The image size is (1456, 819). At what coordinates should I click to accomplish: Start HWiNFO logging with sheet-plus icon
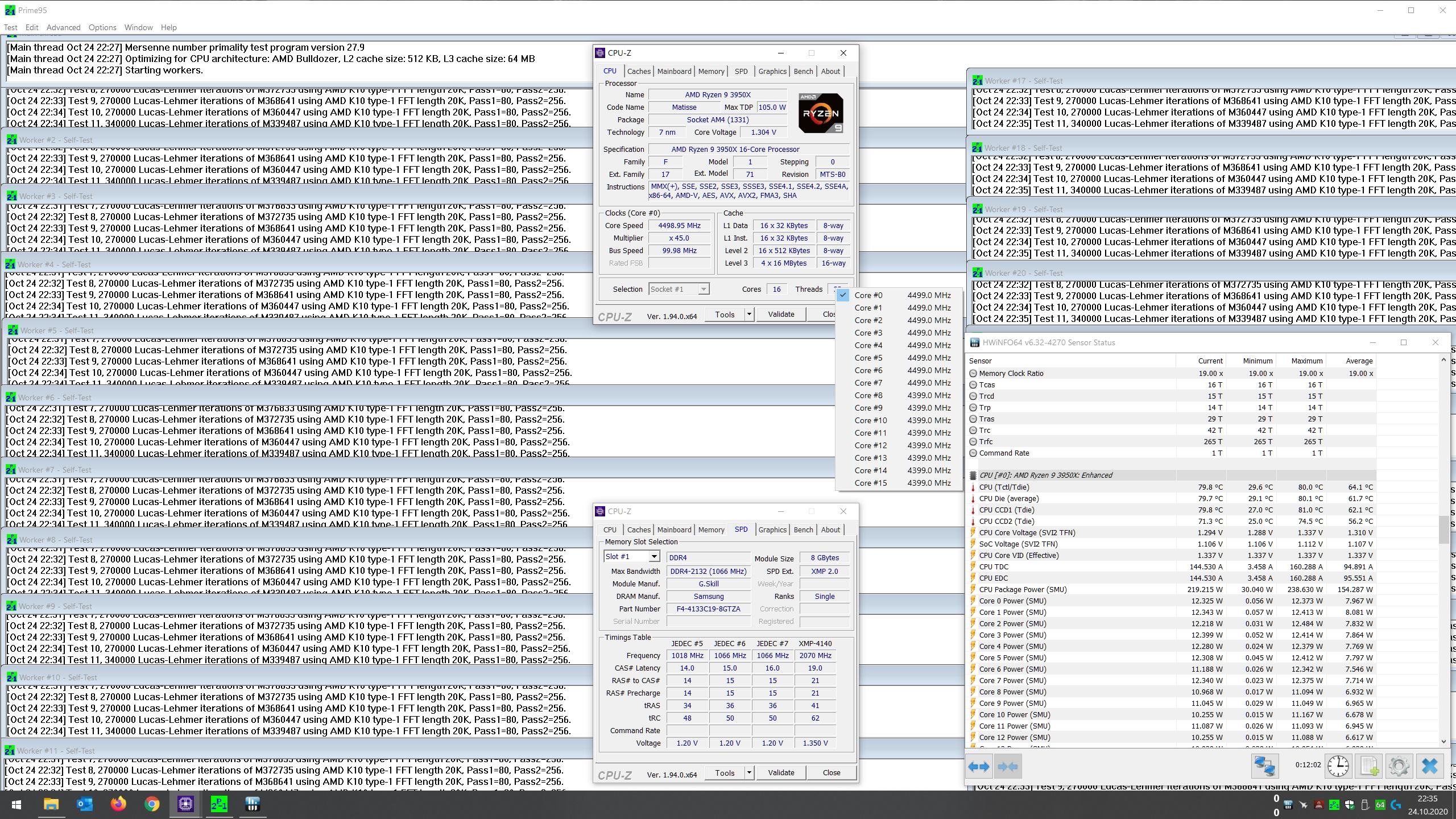1368,766
